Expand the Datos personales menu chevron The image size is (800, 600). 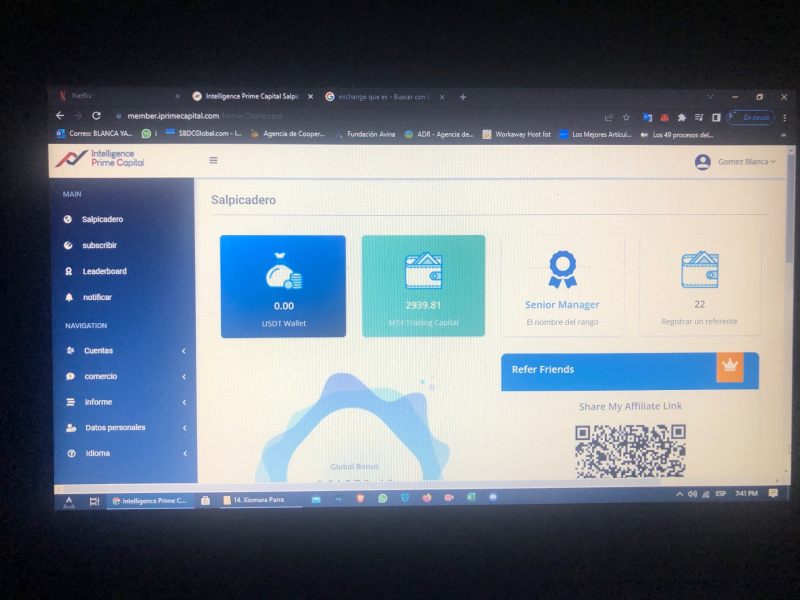[185, 428]
